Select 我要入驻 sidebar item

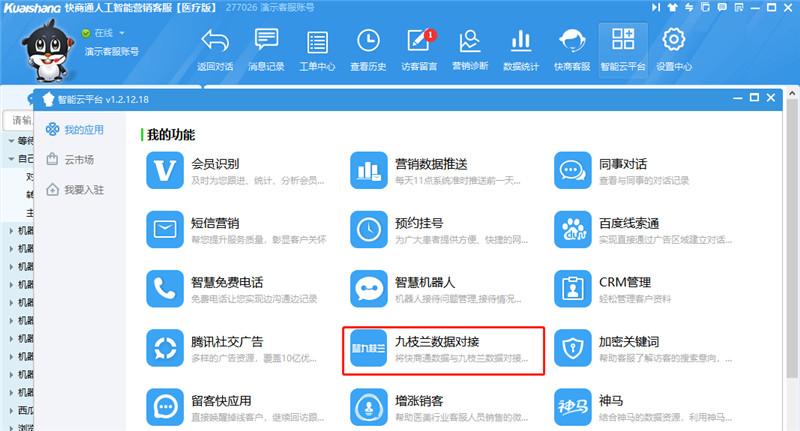(84, 189)
